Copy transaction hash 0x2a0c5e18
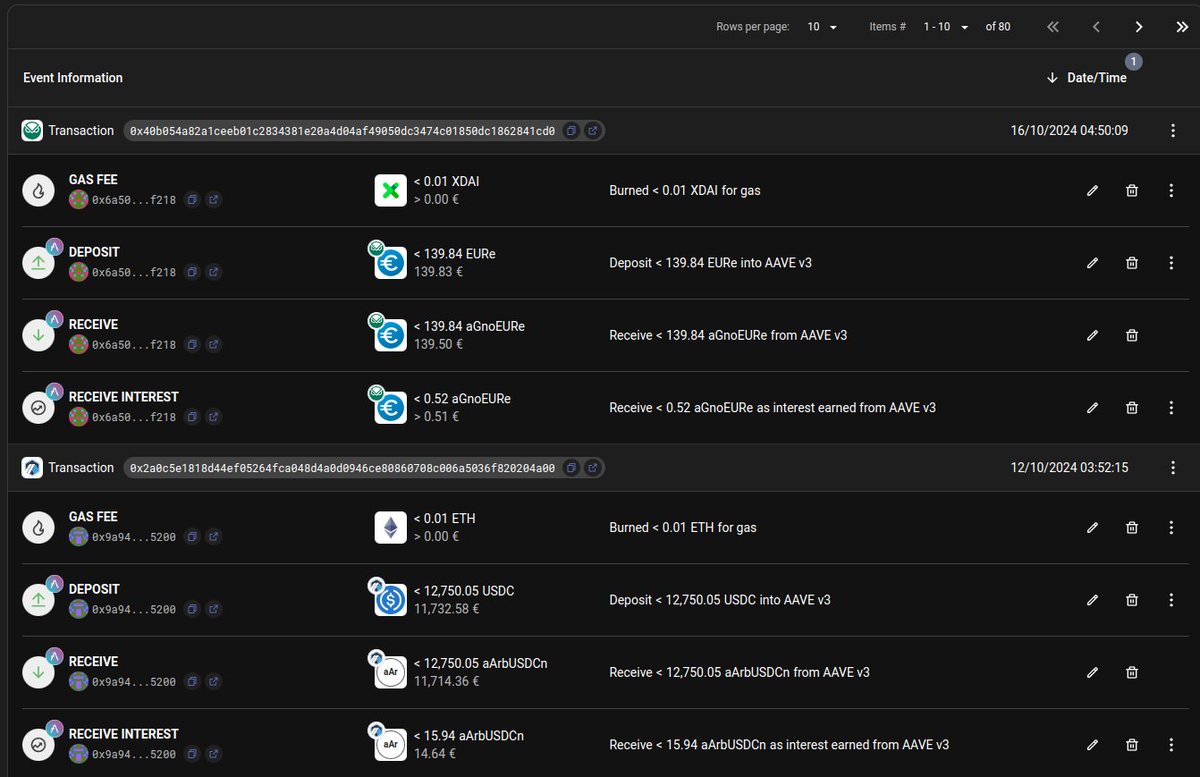Image resolution: width=1200 pixels, height=777 pixels. click(571, 468)
